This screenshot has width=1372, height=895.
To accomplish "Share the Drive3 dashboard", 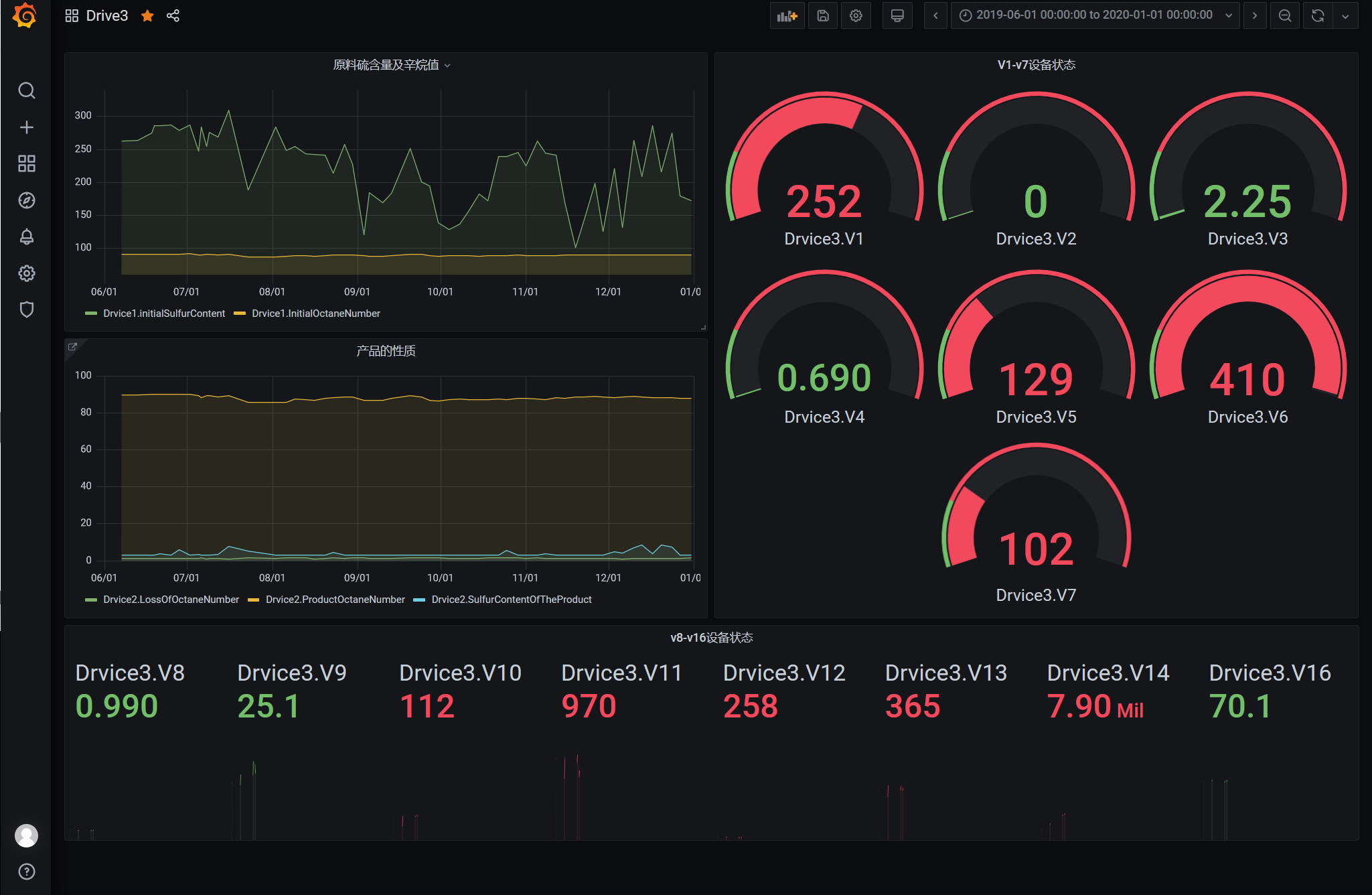I will tap(173, 15).
